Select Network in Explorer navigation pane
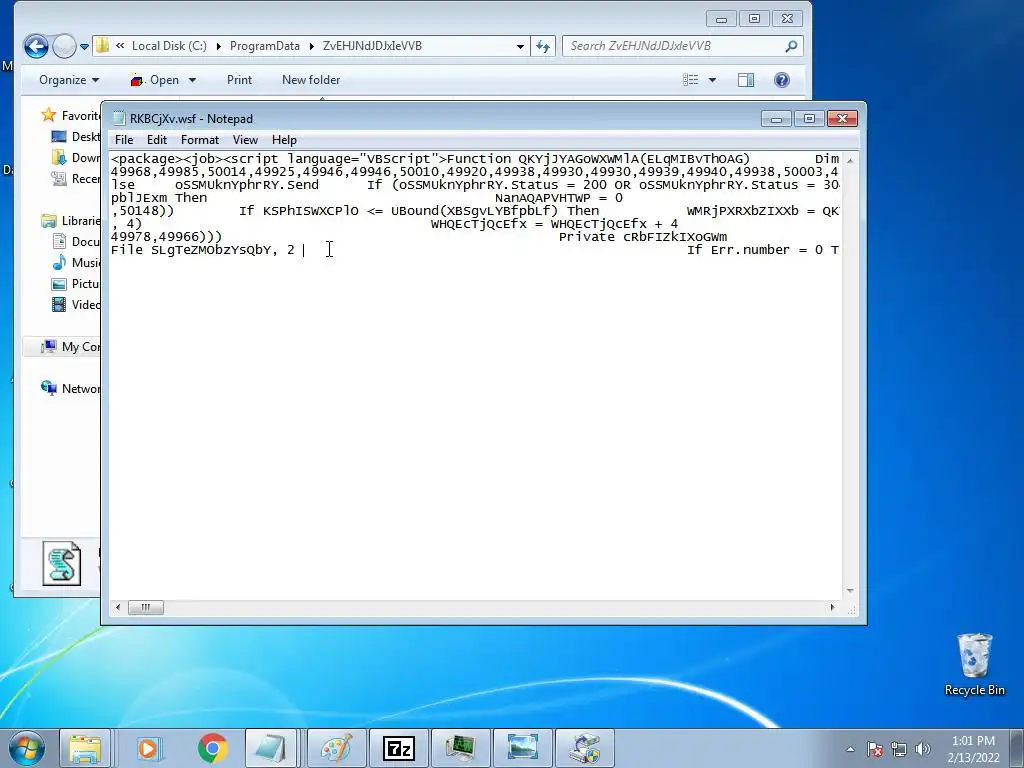Screen dimensions: 1024x768 click(71, 389)
